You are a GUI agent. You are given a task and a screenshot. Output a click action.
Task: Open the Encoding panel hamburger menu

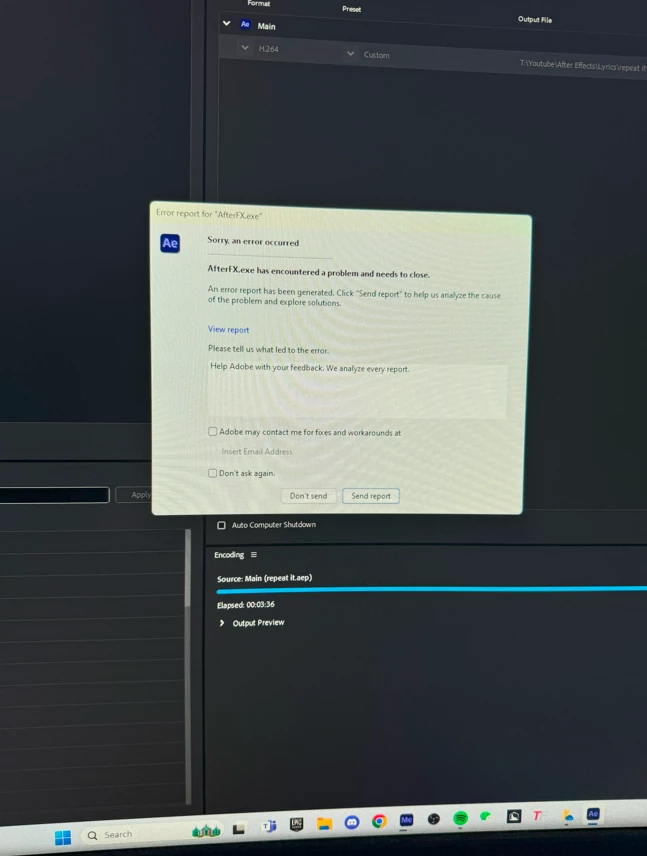click(253, 555)
